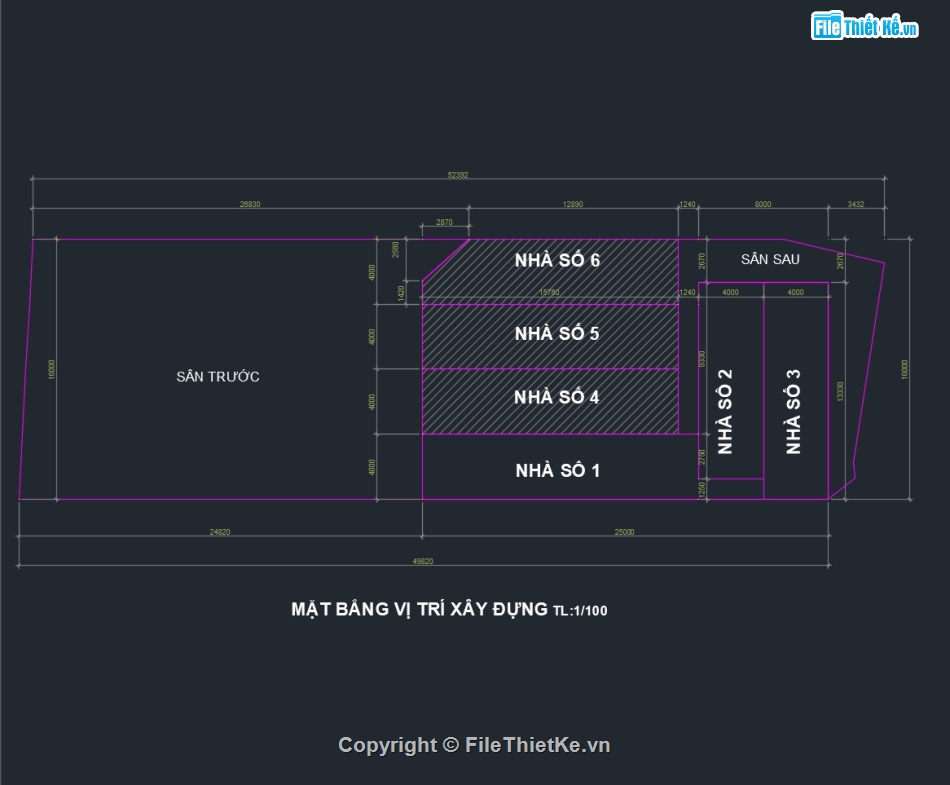Click the bottom dimension value 24820
This screenshot has width=950, height=785.
219,532
